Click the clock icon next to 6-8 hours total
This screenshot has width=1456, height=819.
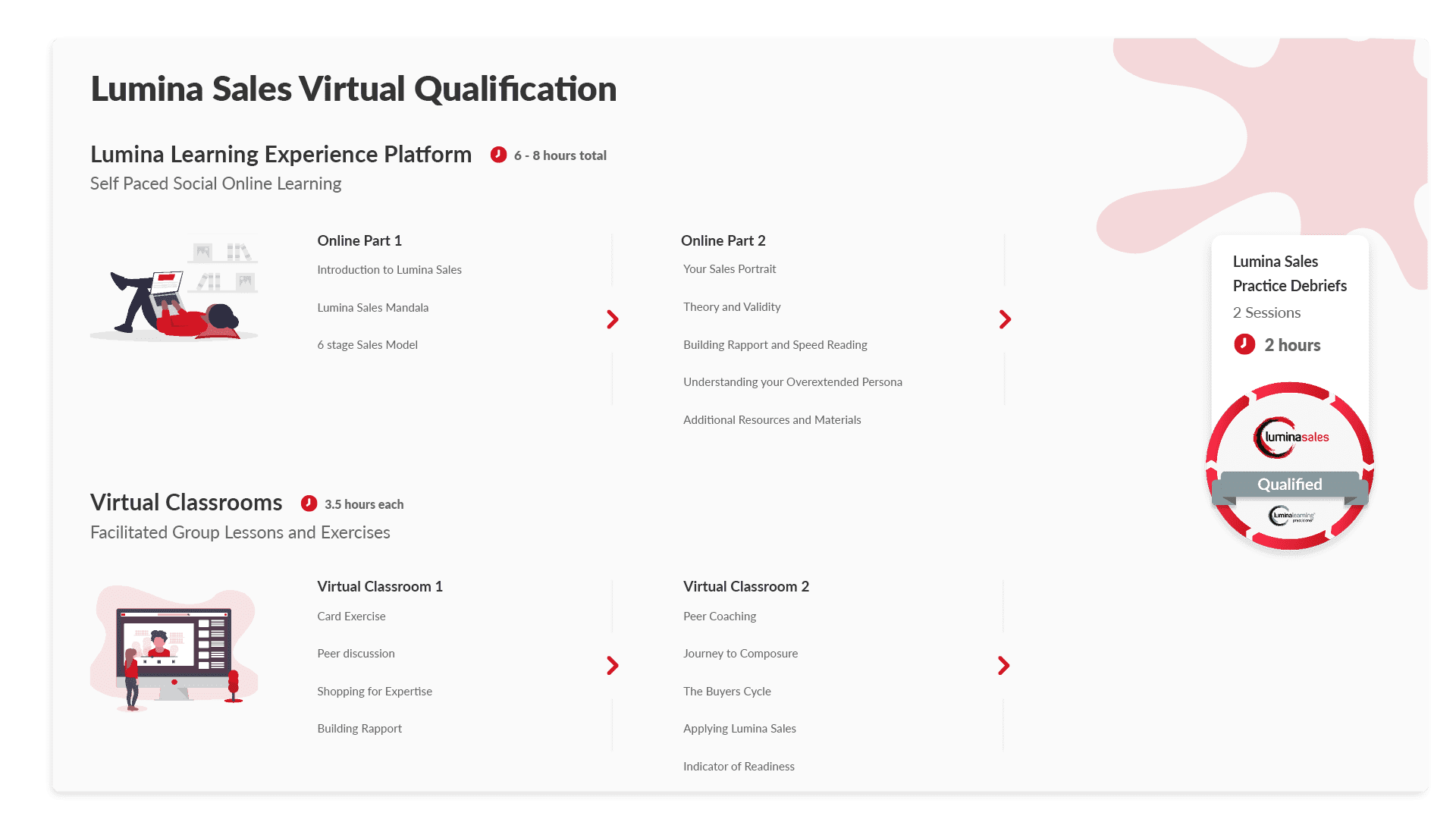pyautogui.click(x=498, y=155)
